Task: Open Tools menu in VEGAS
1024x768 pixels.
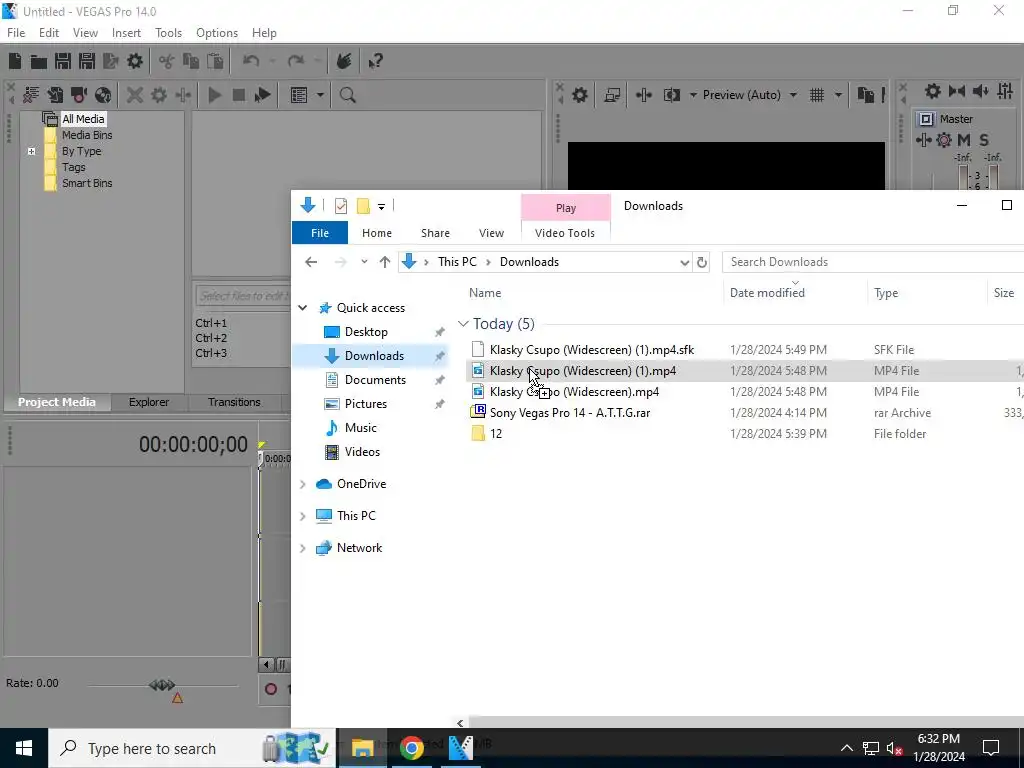Action: coord(168,33)
